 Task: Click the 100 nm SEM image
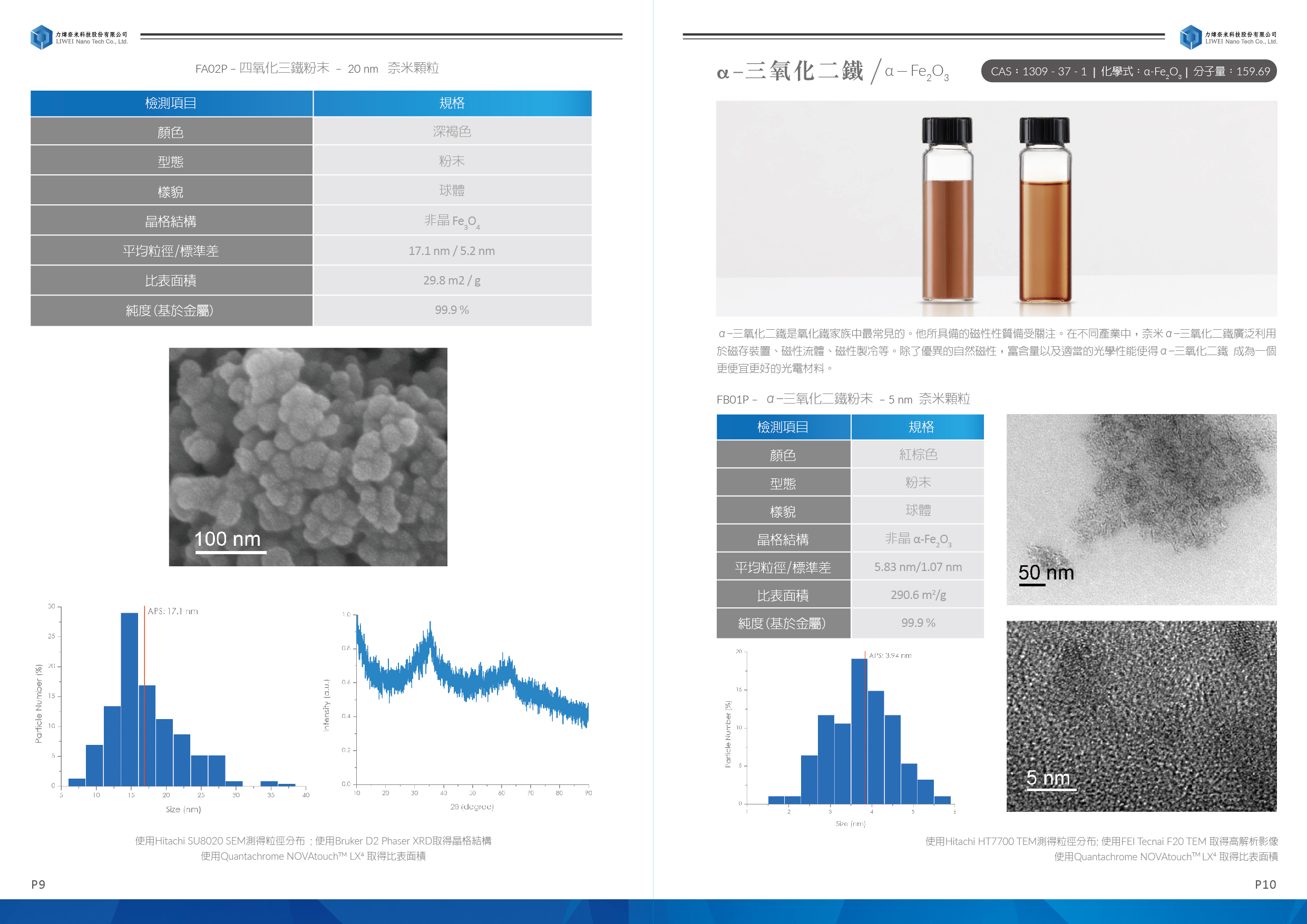point(308,456)
